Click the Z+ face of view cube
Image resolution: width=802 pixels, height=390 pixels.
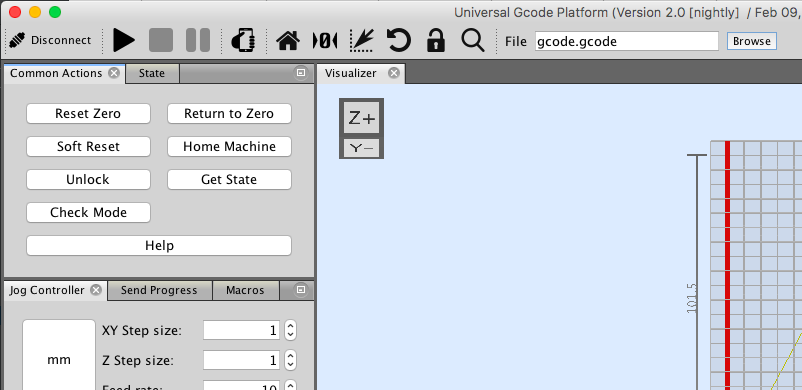tap(362, 118)
